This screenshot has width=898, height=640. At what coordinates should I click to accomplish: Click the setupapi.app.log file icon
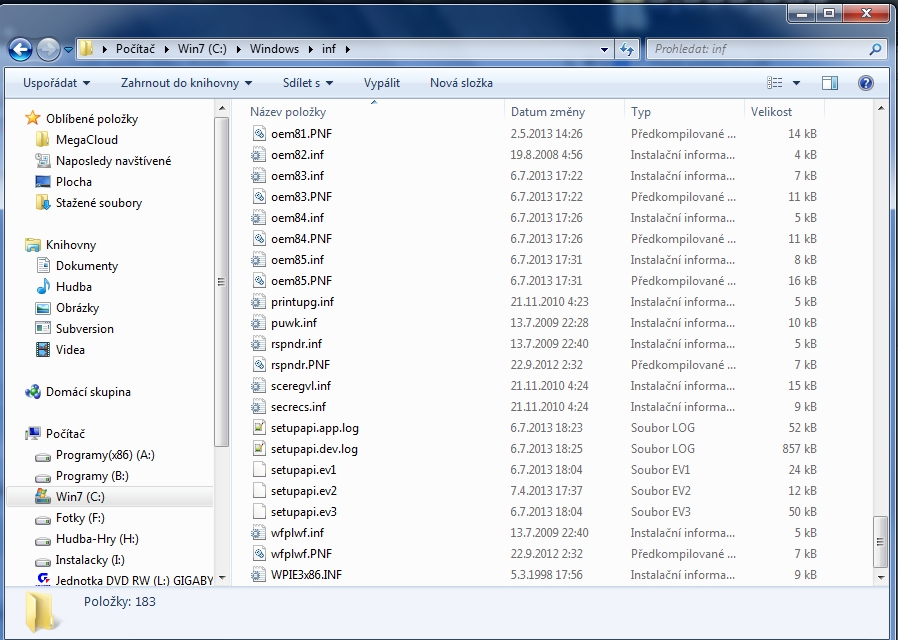point(259,428)
